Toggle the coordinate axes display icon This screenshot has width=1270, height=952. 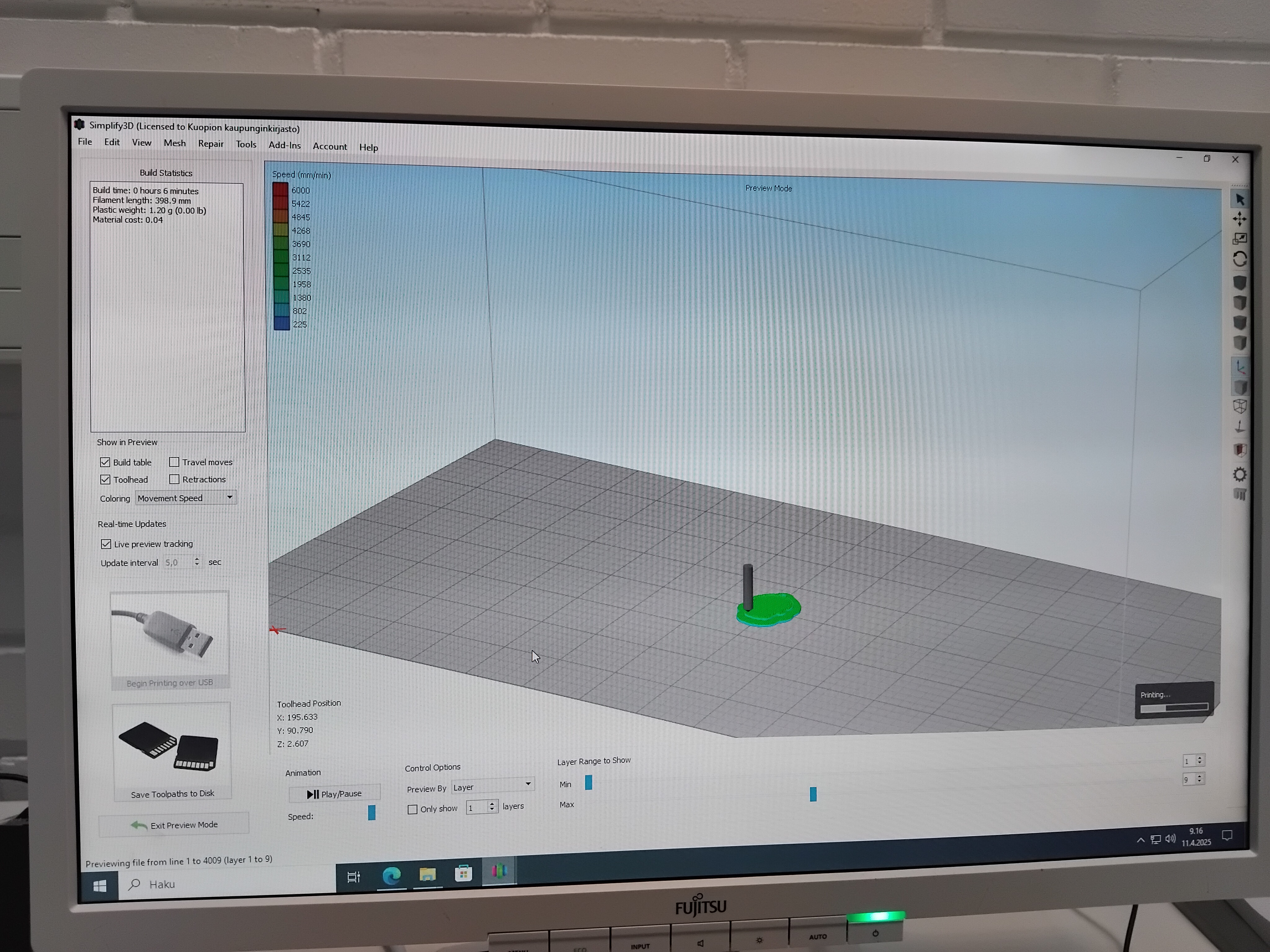1240,367
